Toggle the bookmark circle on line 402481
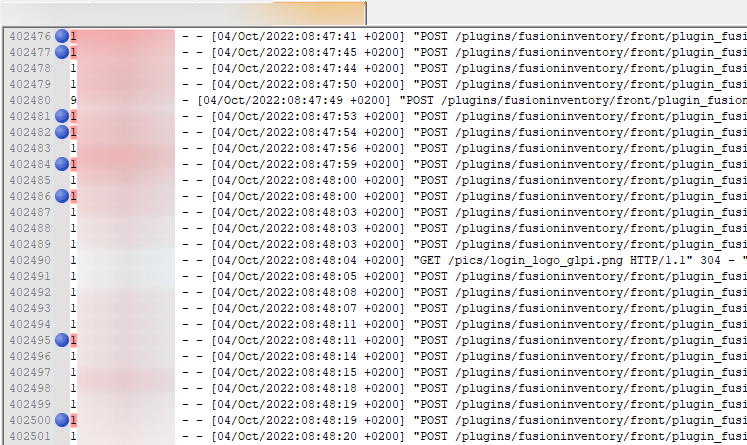Image resolution: width=747 pixels, height=445 pixels. click(62, 116)
